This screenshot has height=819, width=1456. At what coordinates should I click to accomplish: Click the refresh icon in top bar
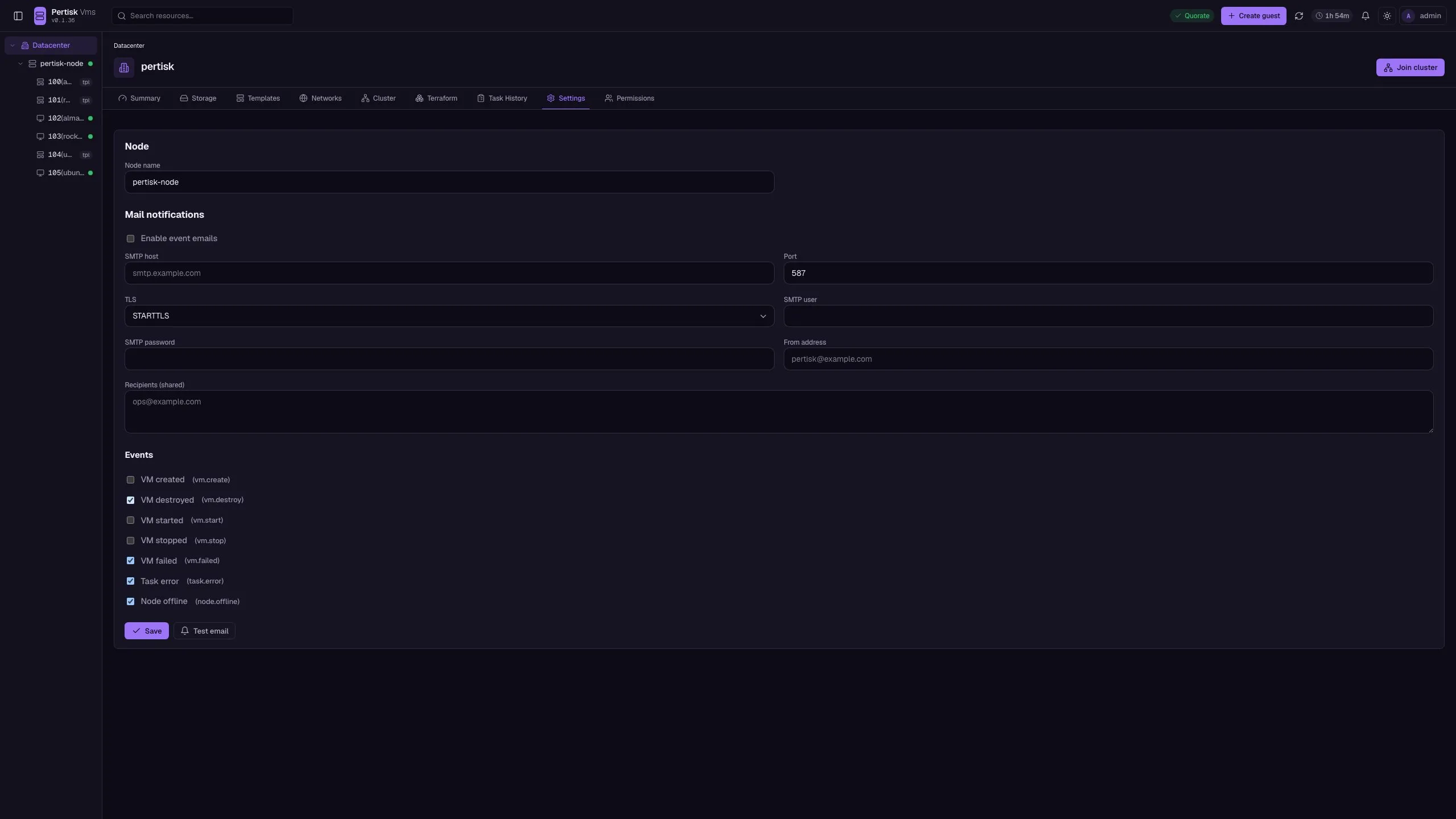(x=1298, y=16)
